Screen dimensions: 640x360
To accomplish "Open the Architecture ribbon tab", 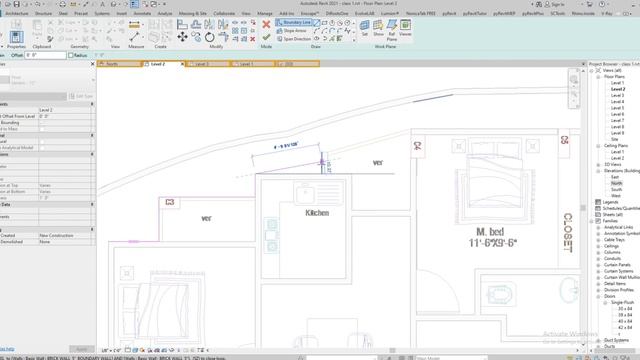I will tap(17, 13).
